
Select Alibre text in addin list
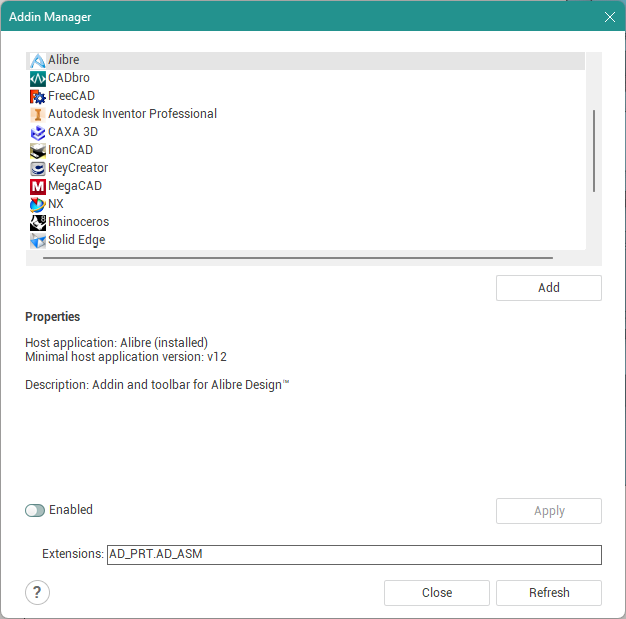tap(63, 60)
